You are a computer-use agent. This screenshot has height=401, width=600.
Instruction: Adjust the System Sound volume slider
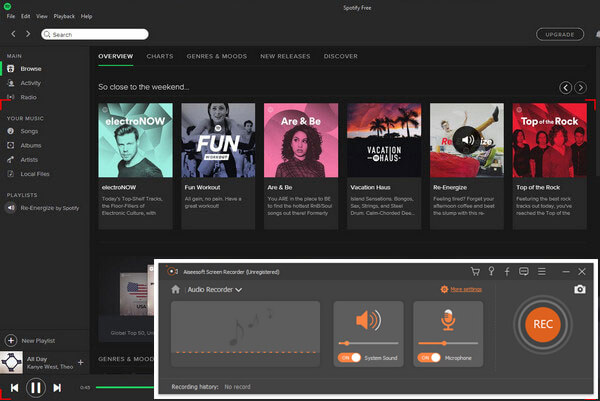click(x=368, y=343)
